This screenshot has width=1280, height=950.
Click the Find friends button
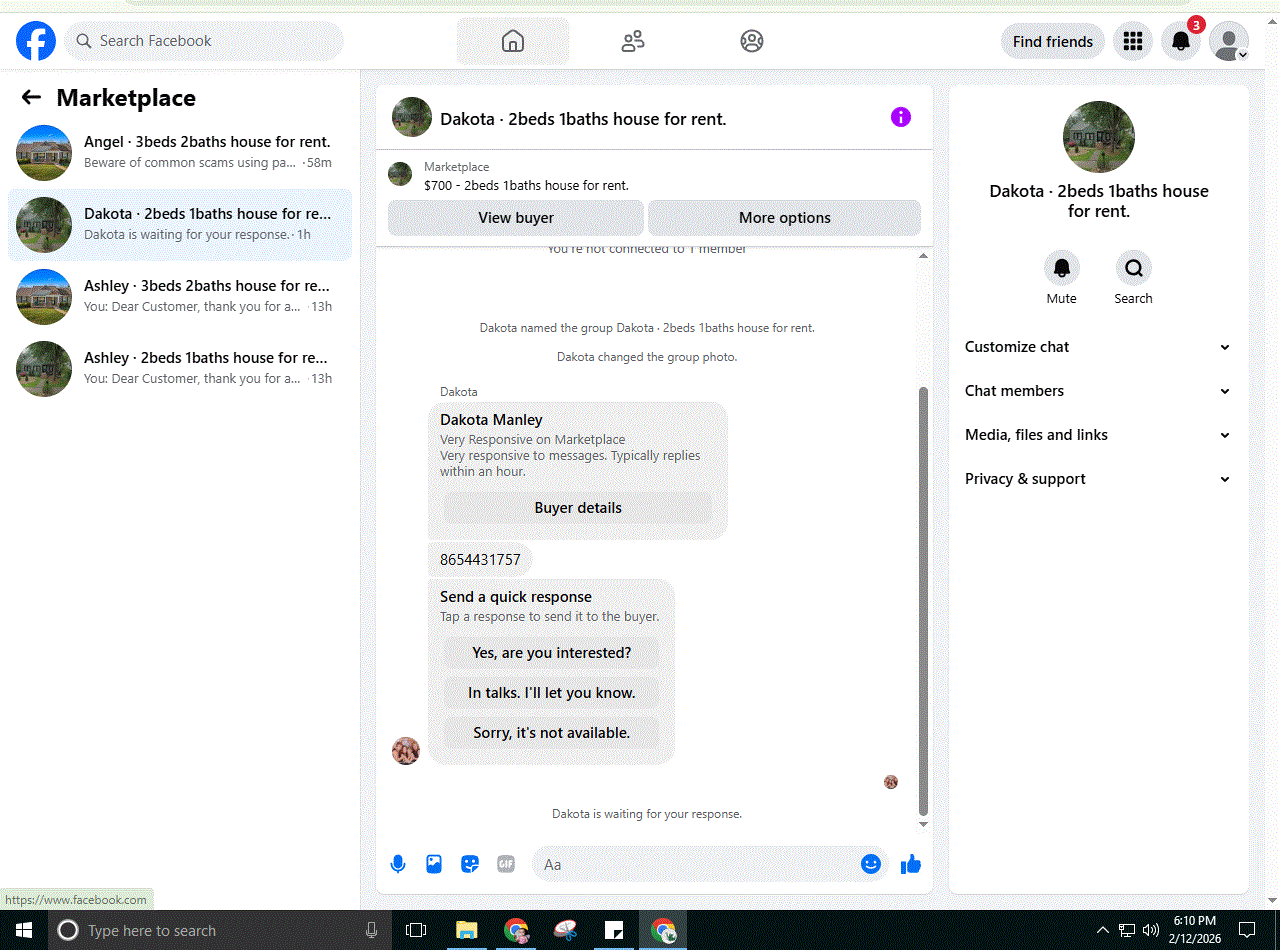[x=1053, y=41]
